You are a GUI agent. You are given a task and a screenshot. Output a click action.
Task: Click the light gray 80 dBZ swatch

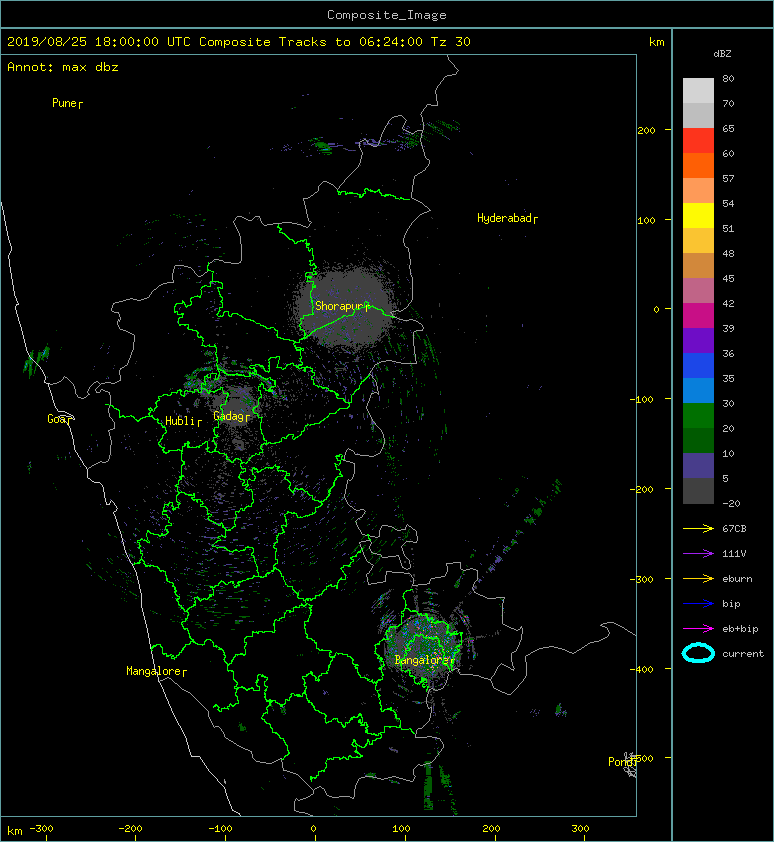[698, 91]
